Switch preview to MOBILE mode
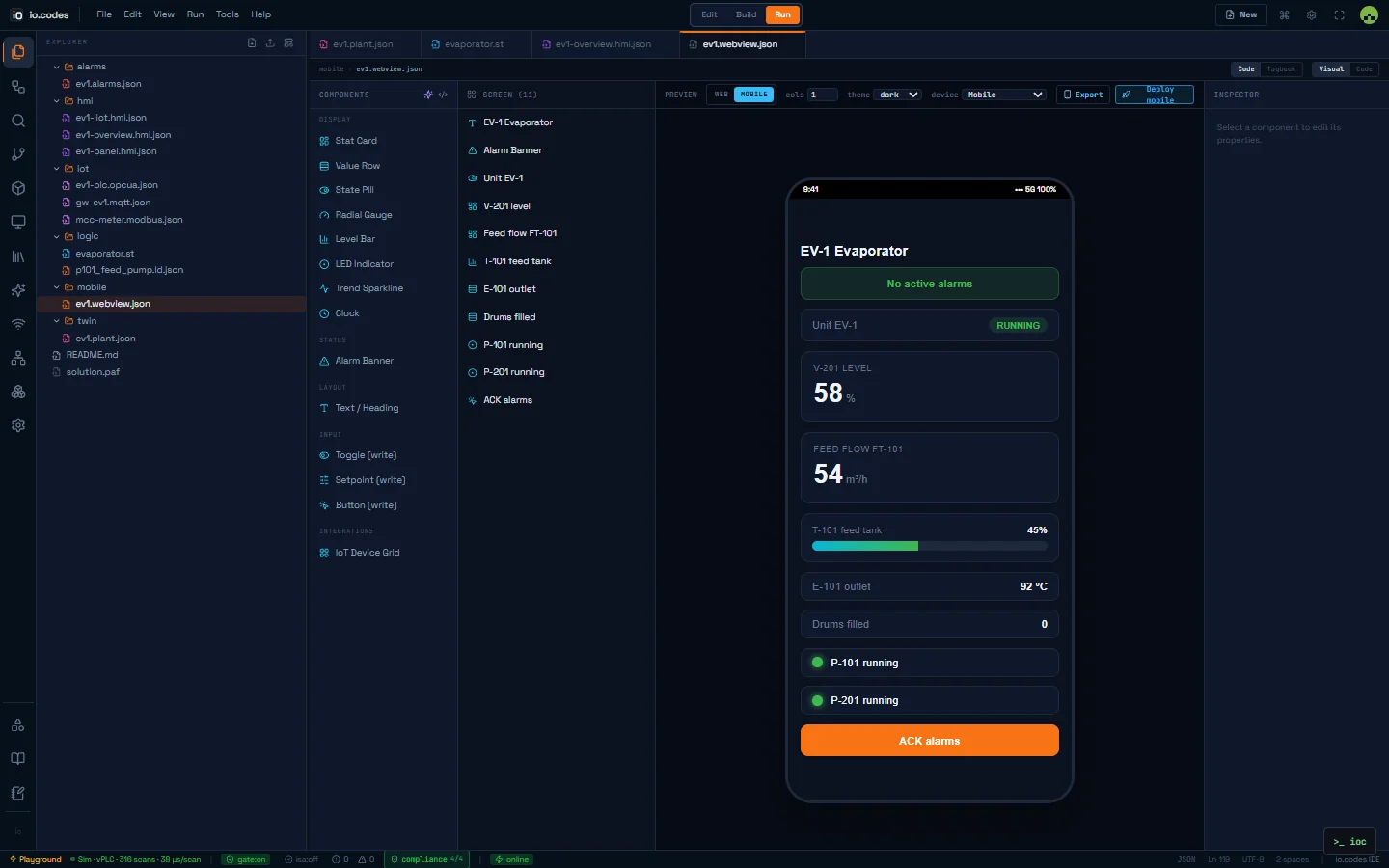The width and height of the screenshot is (1389, 868). click(x=754, y=95)
